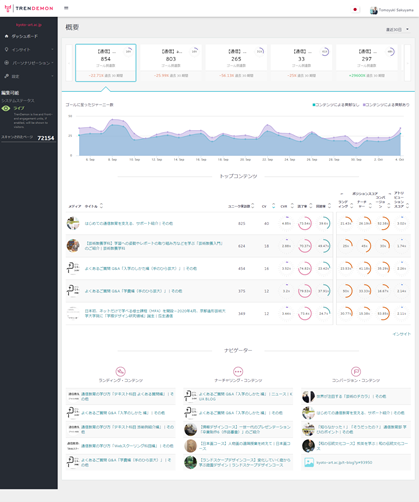Toggle the purple chart legend series

coord(386,105)
